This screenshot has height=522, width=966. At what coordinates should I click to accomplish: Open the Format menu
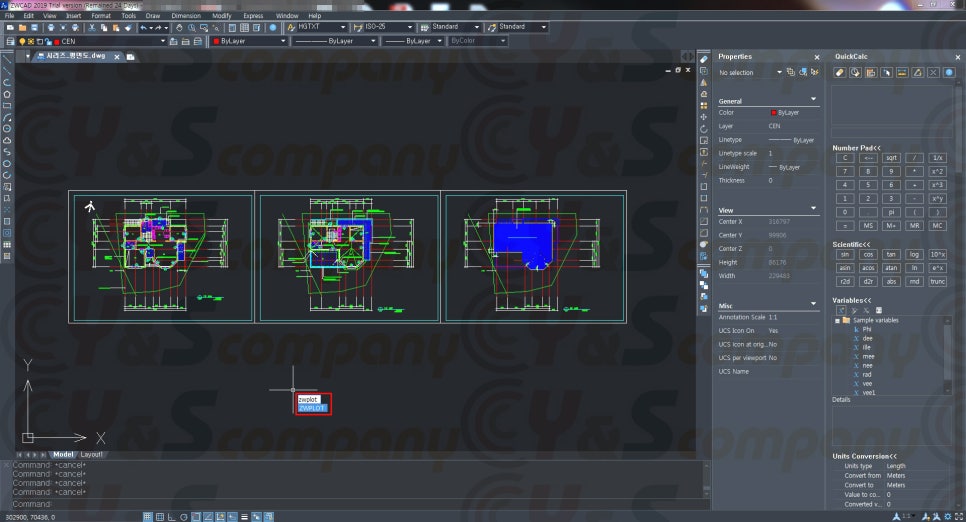101,15
